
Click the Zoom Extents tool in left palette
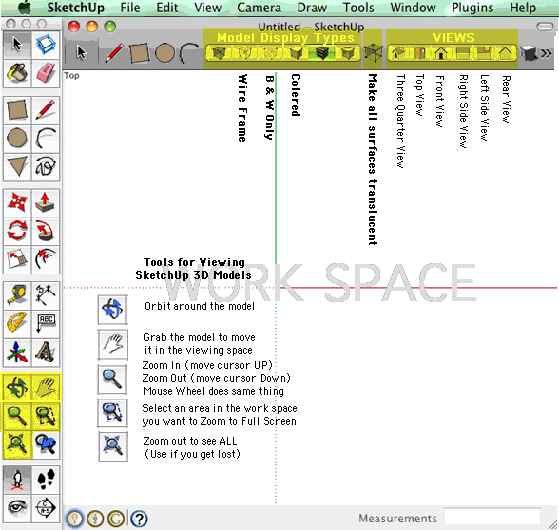pyautogui.click(x=17, y=444)
